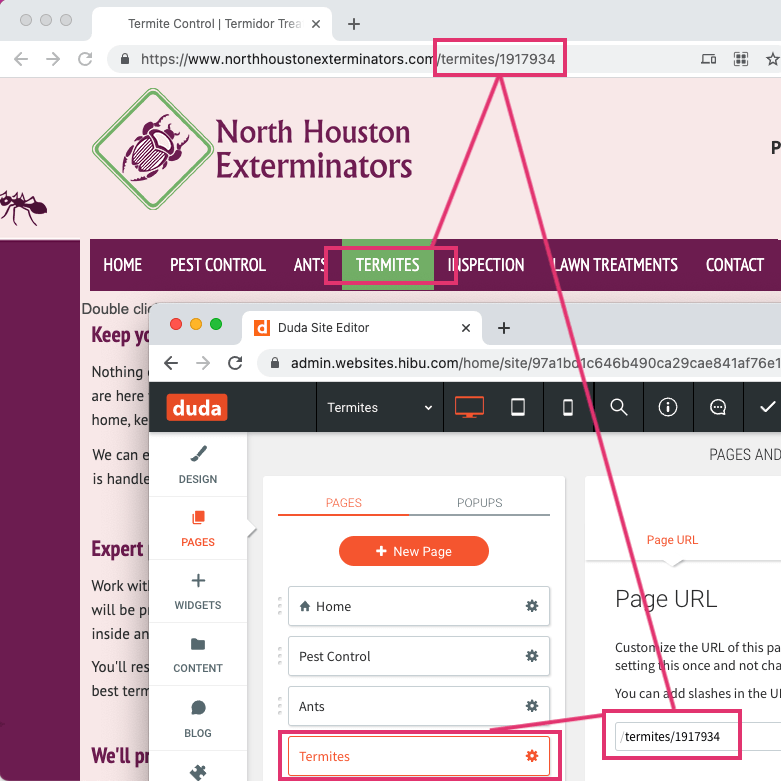Open a new tab in Duda browser window
781x781 pixels.
point(504,328)
